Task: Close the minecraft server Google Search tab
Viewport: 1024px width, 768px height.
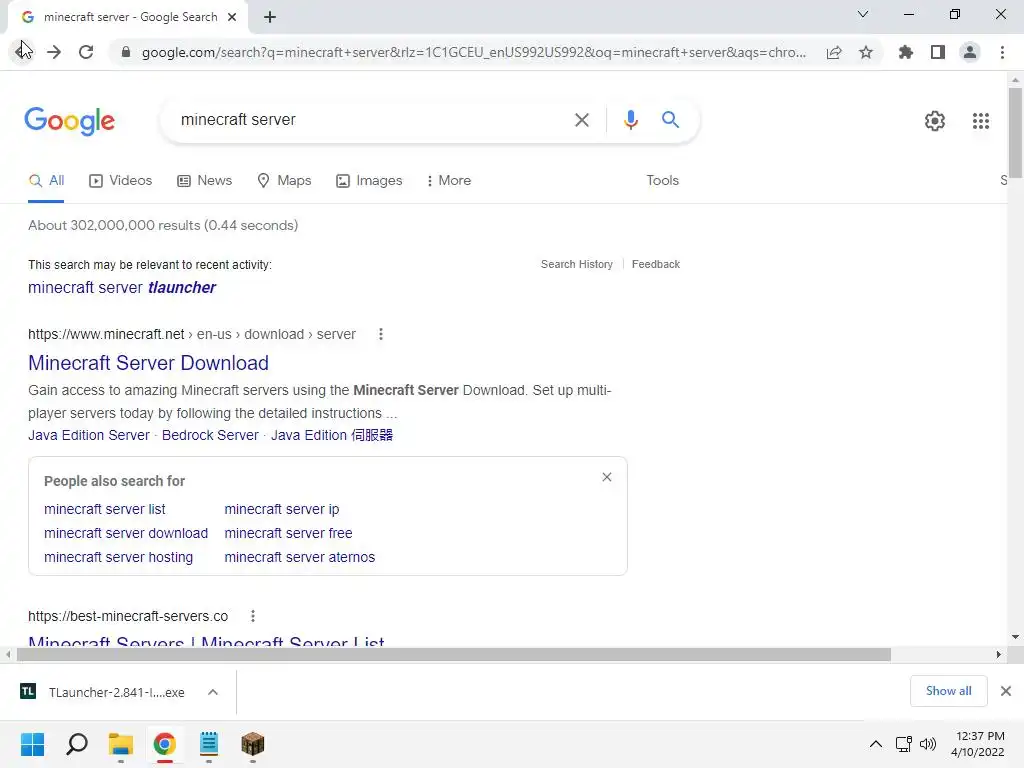Action: pos(232,17)
